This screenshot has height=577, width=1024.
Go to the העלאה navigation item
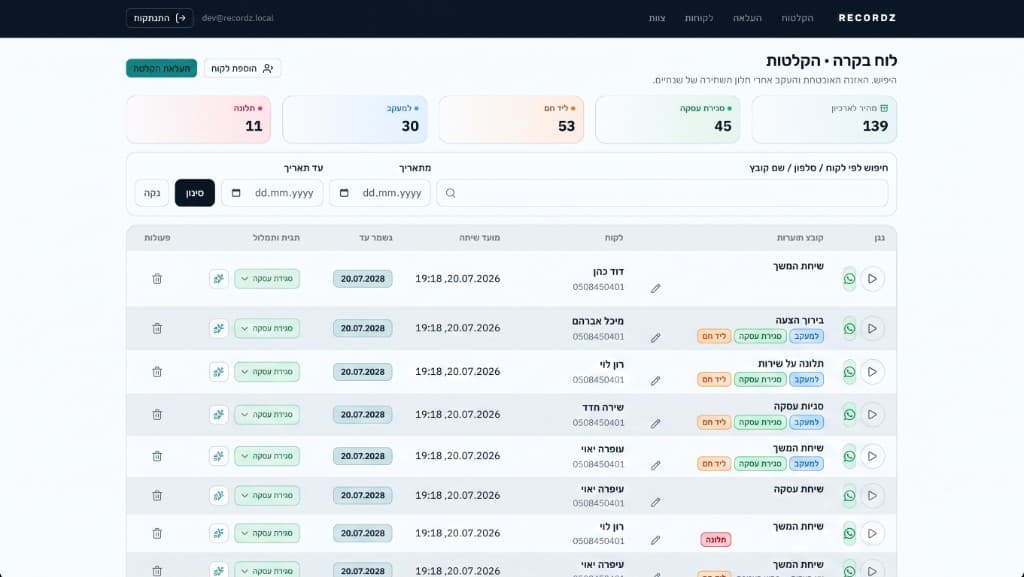pos(747,18)
